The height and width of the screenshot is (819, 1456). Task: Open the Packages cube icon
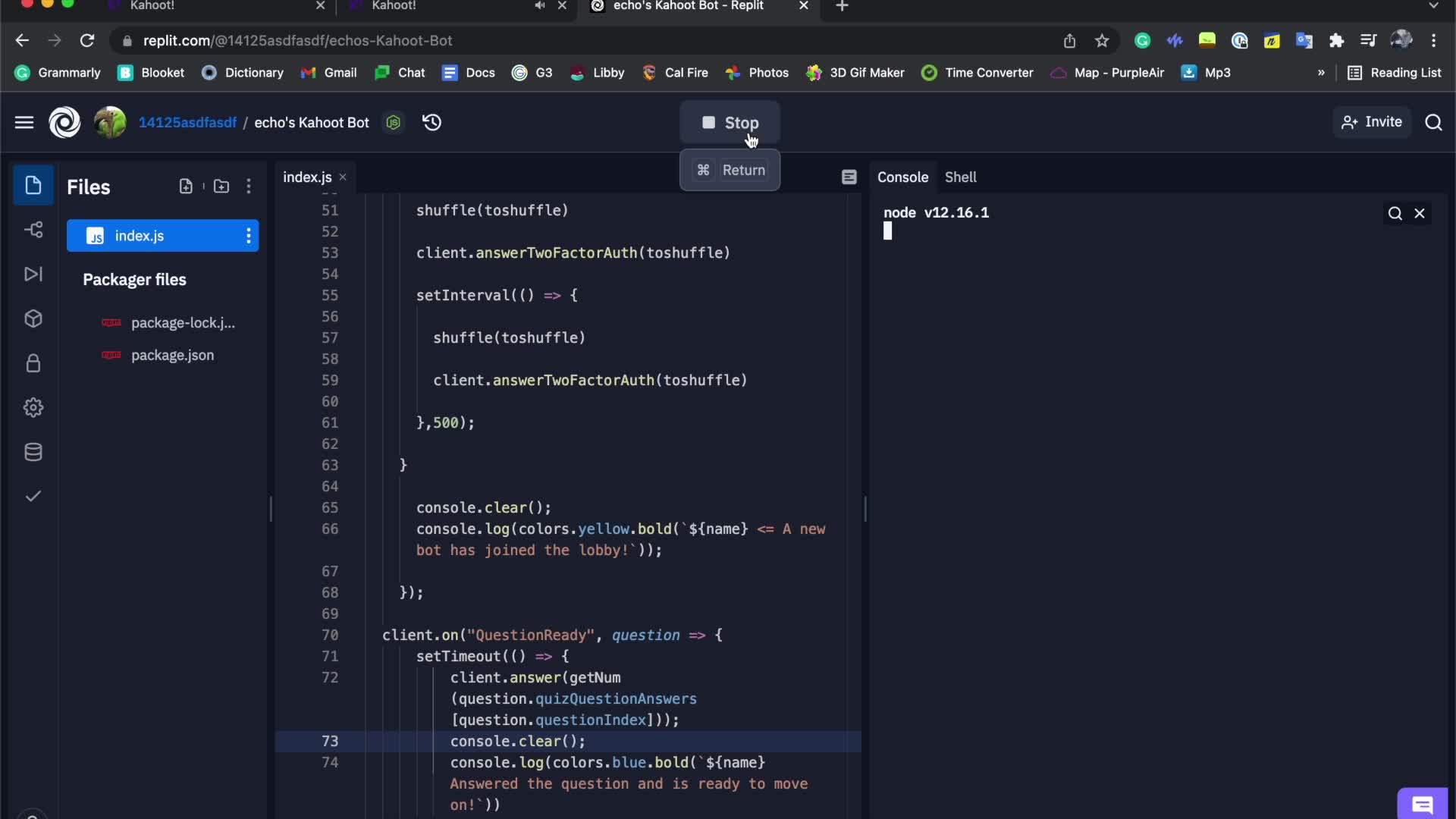33,318
